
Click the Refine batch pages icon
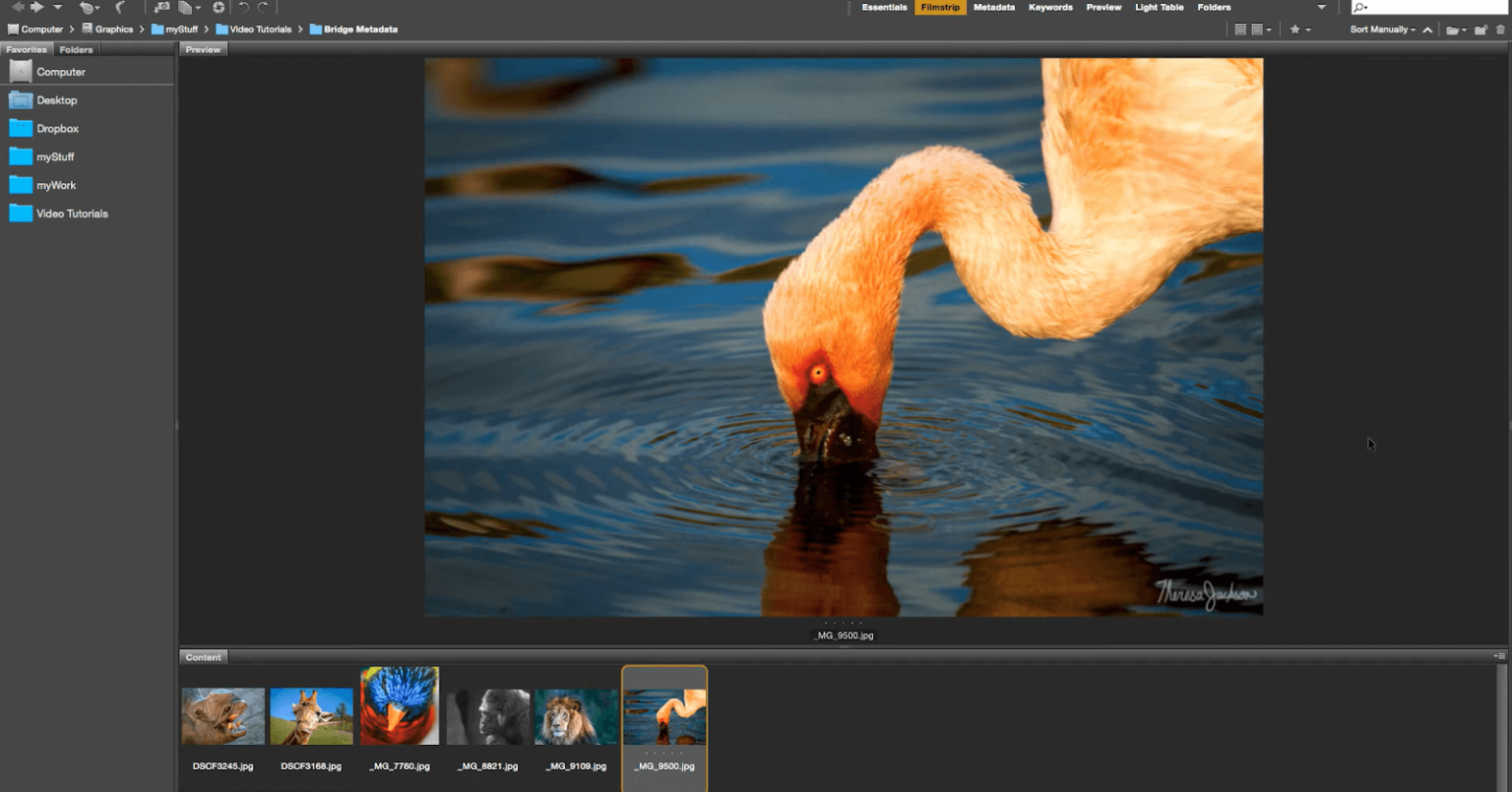[x=185, y=7]
